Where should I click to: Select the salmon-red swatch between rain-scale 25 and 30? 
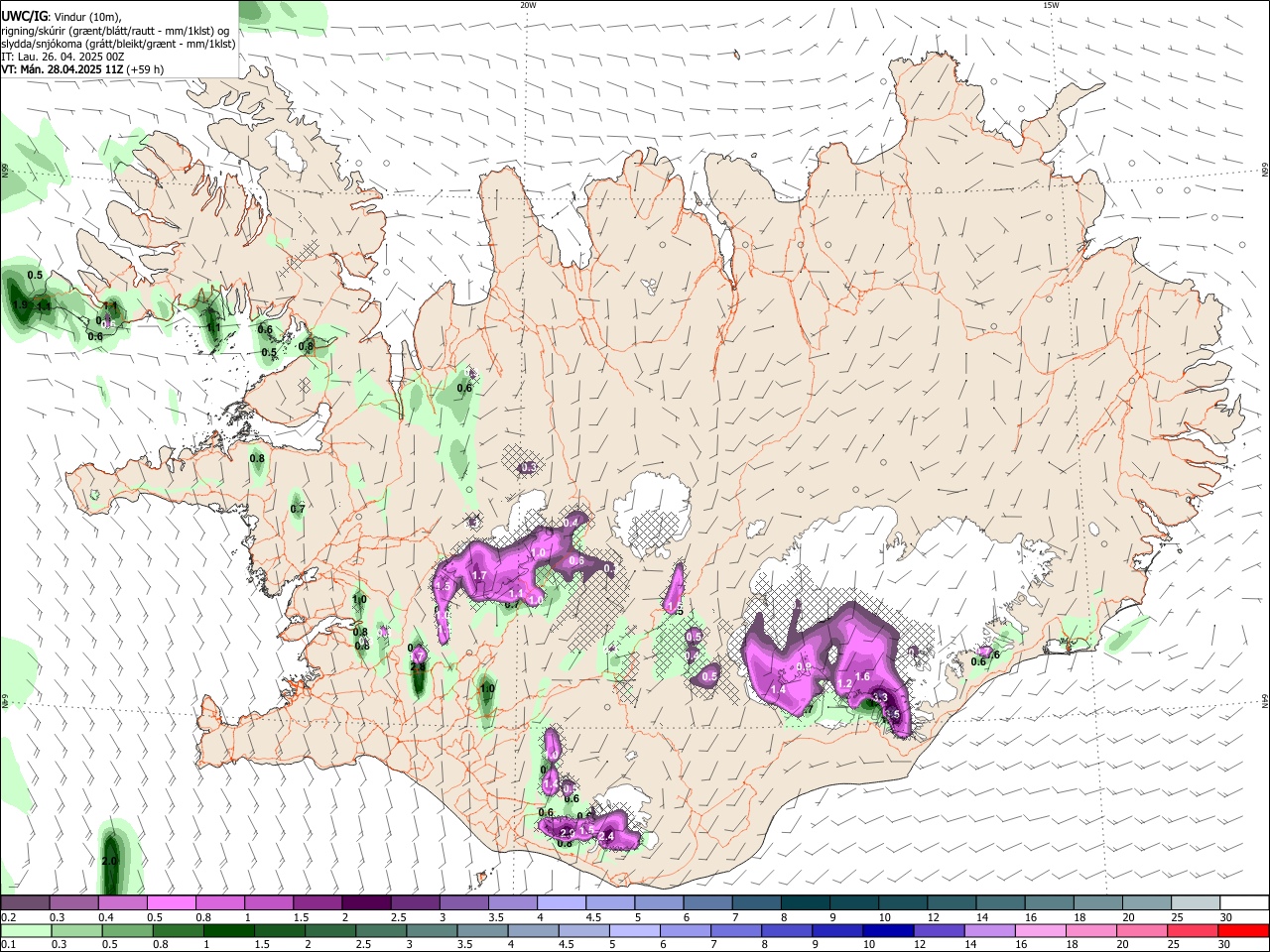[1193, 930]
